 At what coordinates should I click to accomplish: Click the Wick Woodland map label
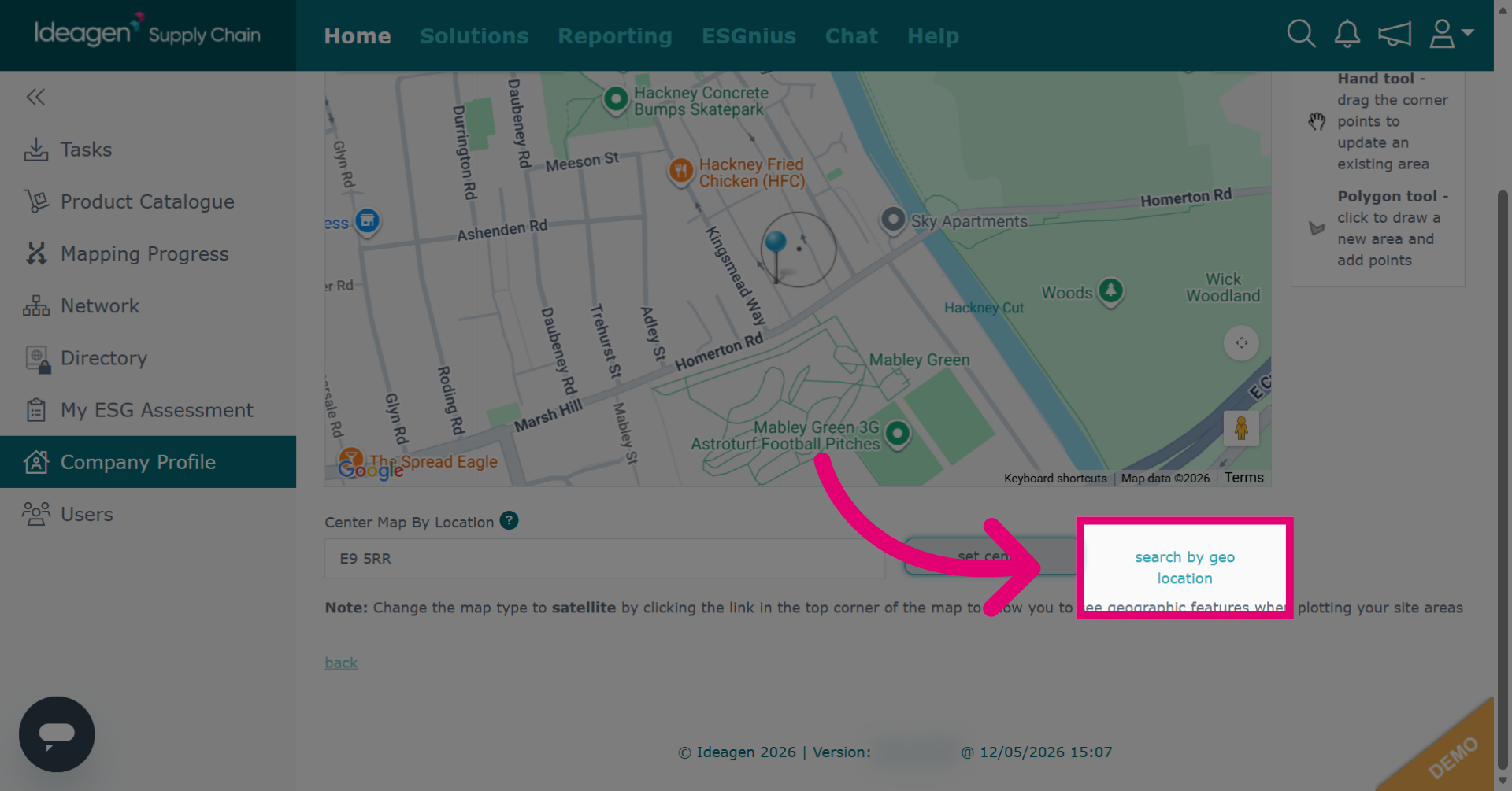(1223, 287)
